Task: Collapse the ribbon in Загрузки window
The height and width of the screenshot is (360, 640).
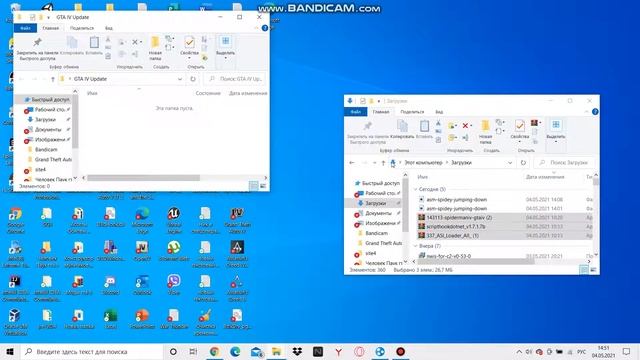Action: (x=587, y=112)
